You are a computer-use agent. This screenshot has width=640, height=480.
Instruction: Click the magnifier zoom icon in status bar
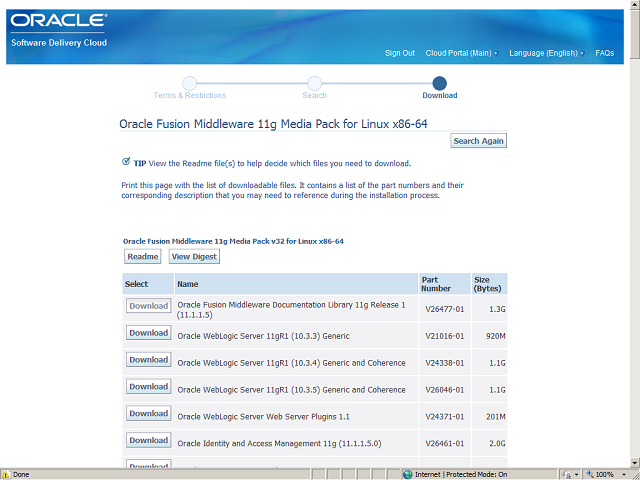click(590, 474)
